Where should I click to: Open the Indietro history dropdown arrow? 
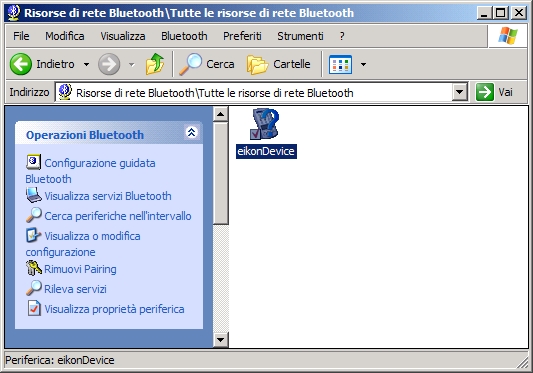pos(87,64)
